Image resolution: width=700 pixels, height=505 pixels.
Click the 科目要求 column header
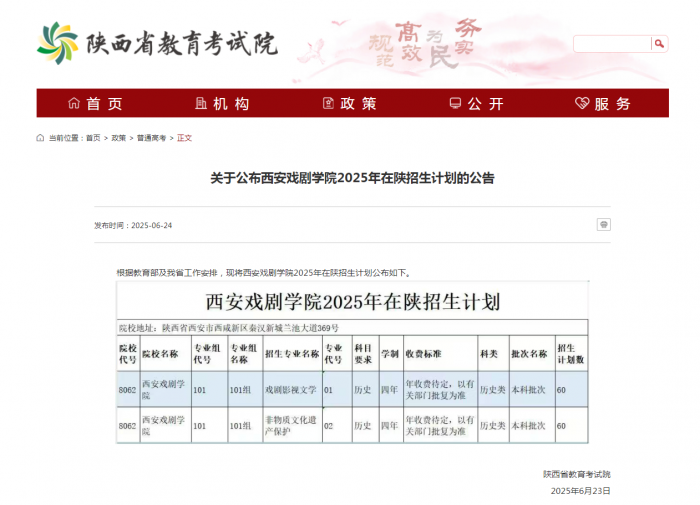(x=366, y=354)
